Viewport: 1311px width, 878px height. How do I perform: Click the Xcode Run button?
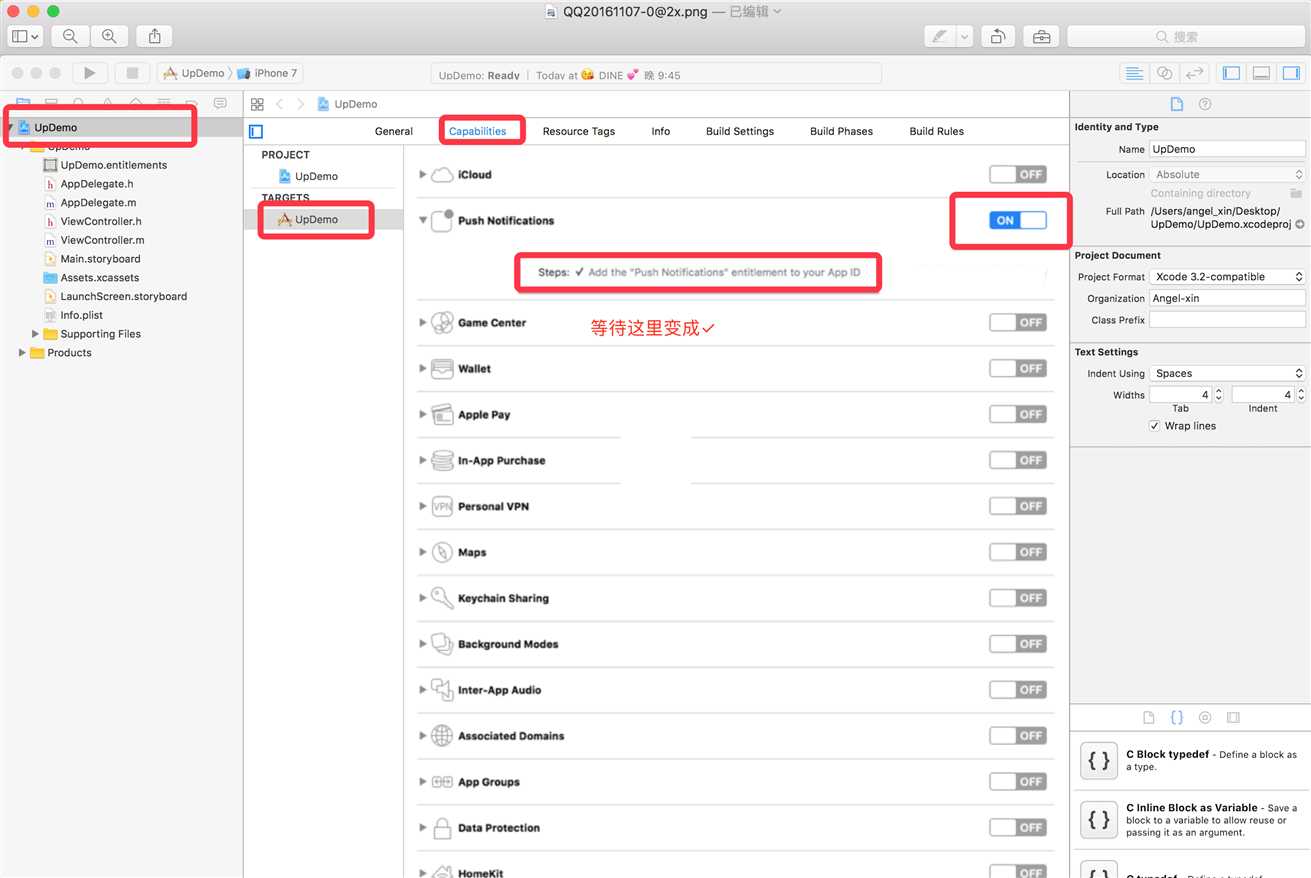point(89,73)
